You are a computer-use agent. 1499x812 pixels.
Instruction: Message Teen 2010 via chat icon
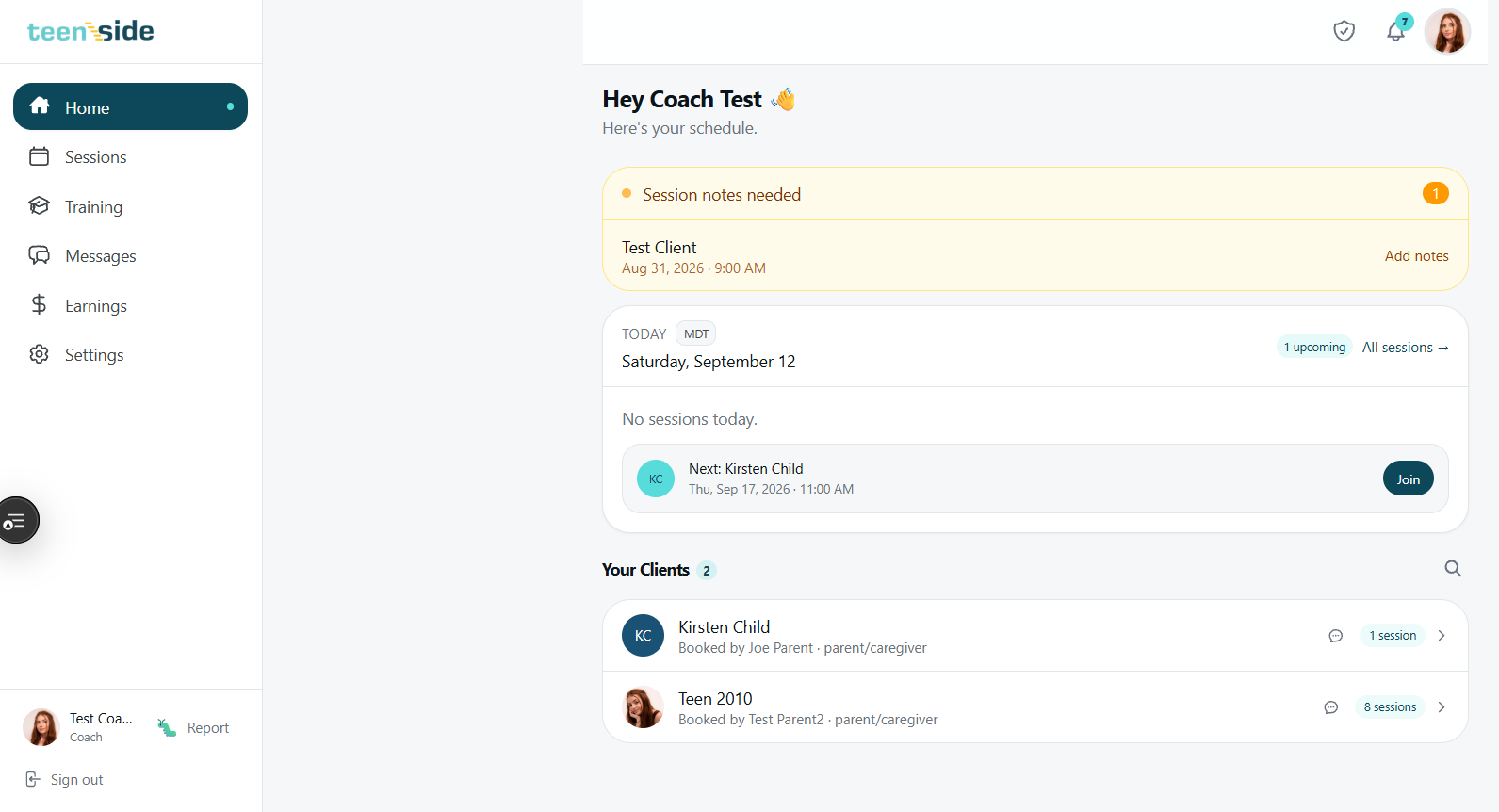click(x=1330, y=707)
